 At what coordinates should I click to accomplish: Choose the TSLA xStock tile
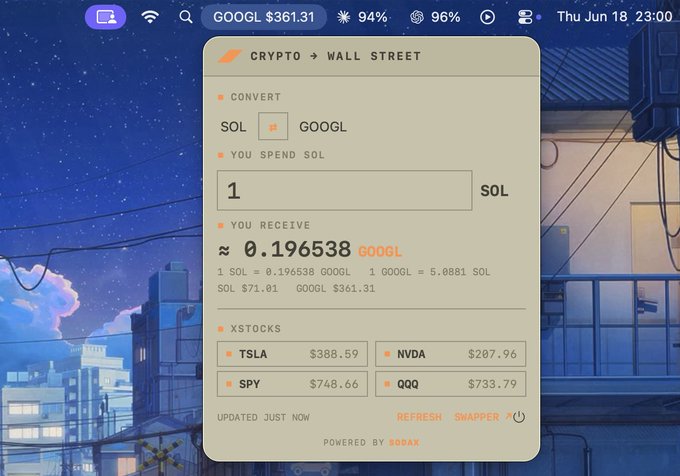tap(292, 354)
